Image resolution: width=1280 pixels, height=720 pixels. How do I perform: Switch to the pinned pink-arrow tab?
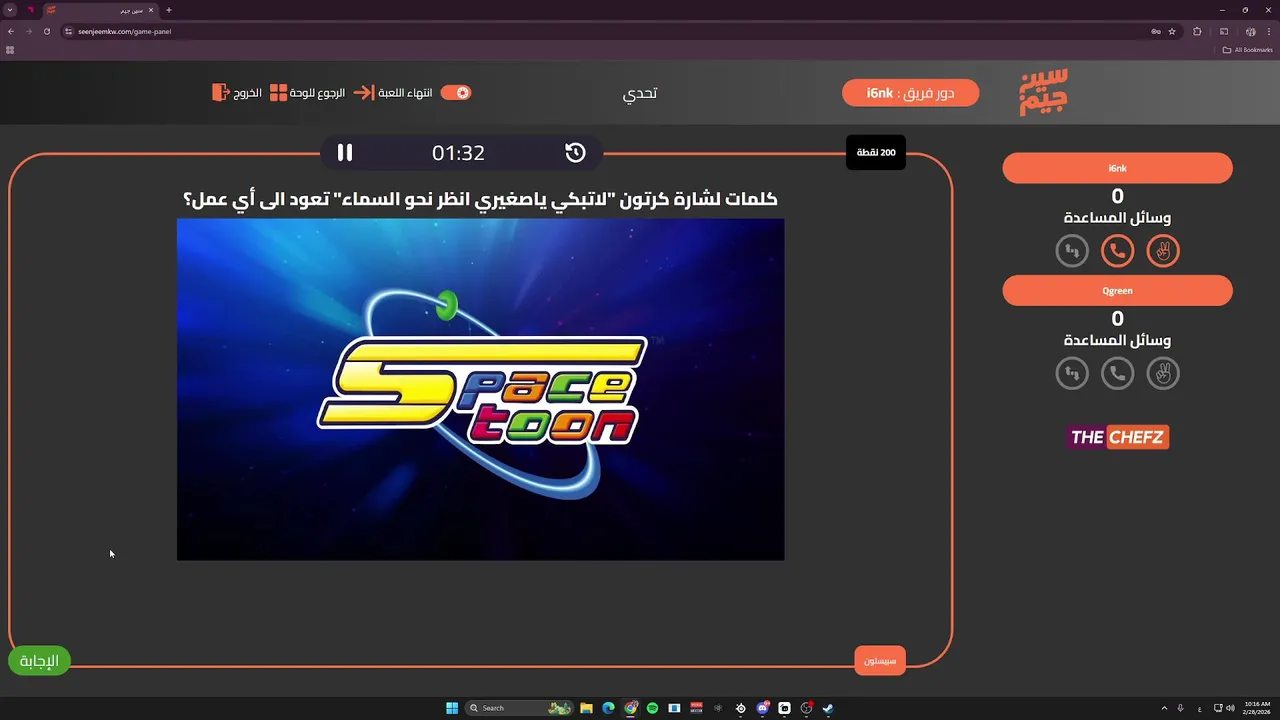pos(30,10)
